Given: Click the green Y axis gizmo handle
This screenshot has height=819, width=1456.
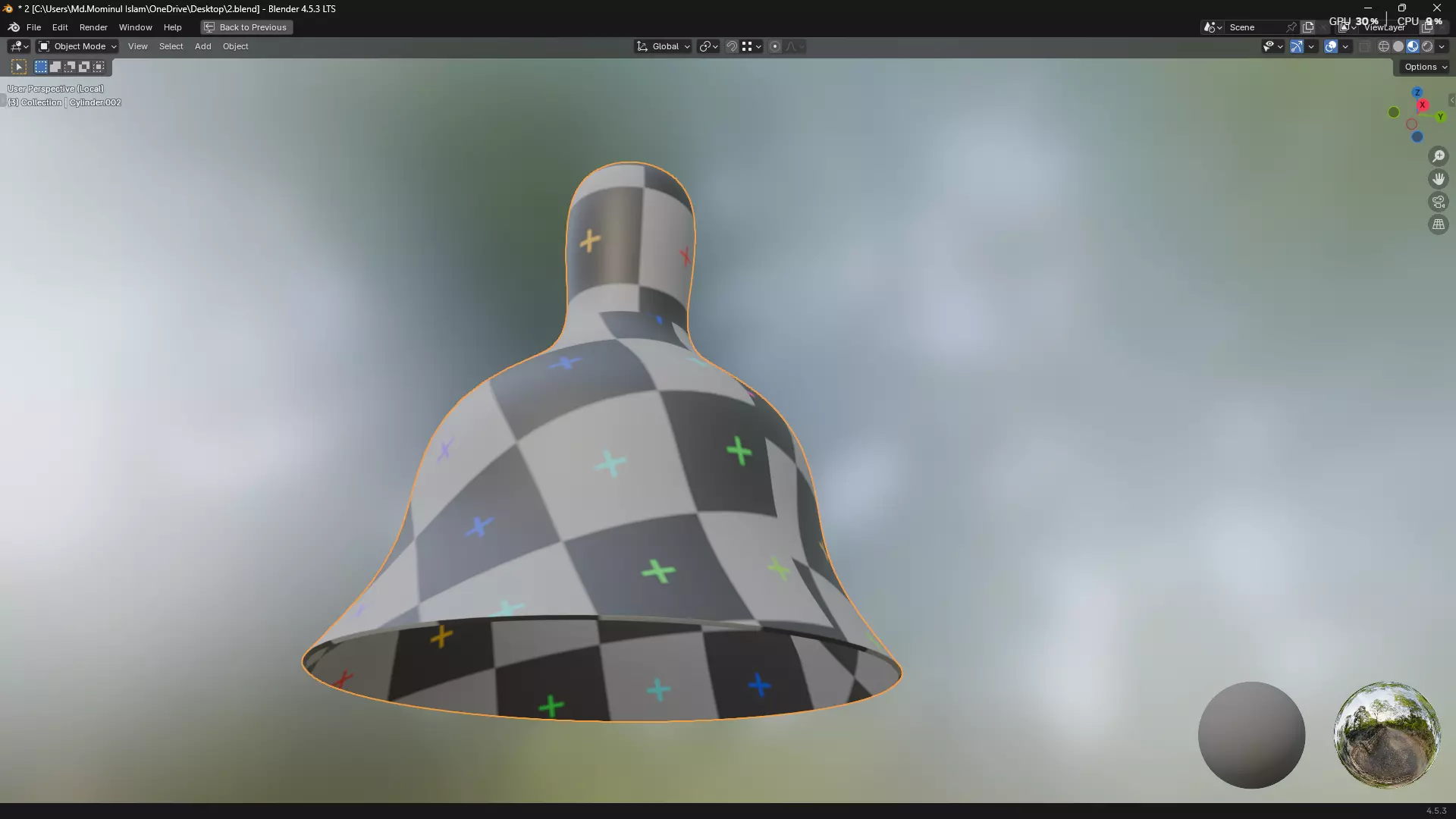Looking at the screenshot, I should pos(1440,117).
